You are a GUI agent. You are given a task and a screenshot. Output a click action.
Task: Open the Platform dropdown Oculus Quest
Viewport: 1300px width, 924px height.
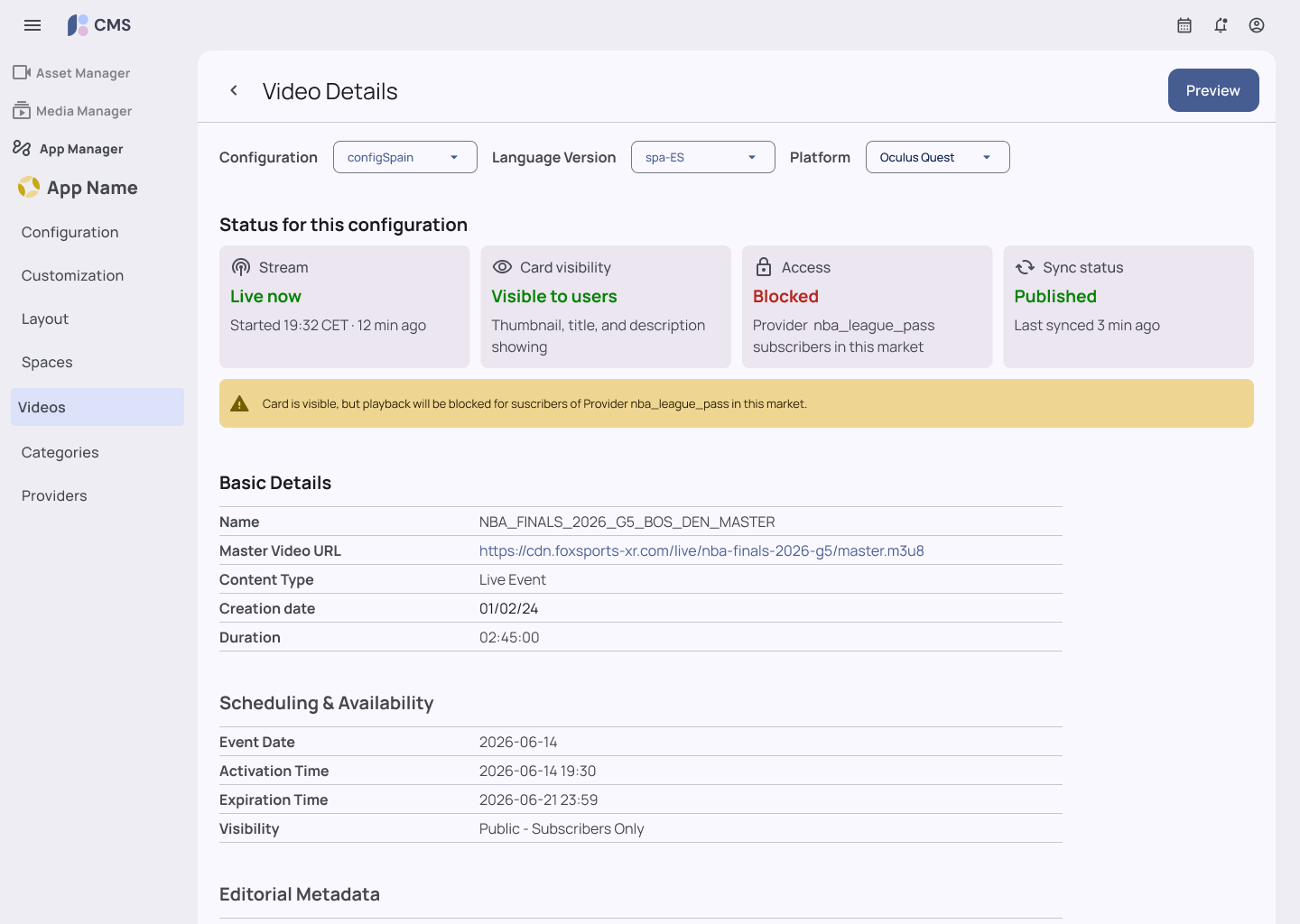(x=938, y=157)
